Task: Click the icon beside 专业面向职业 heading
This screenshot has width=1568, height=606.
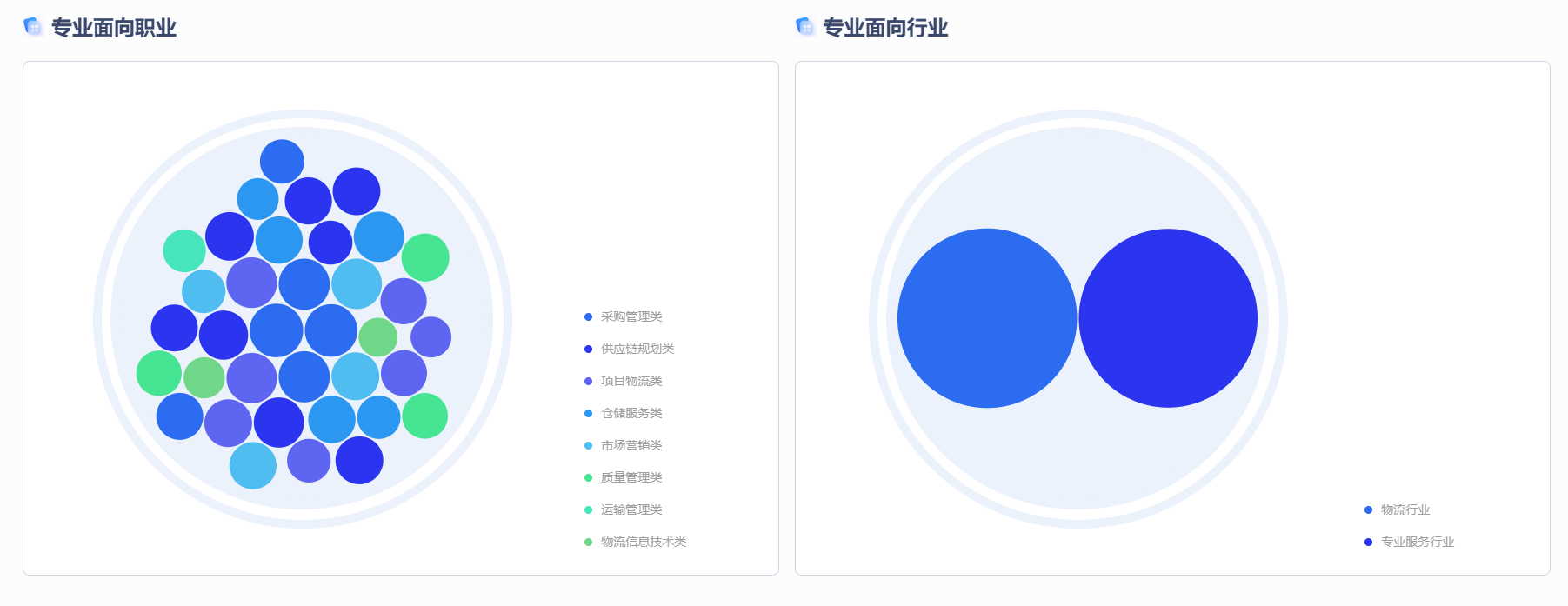Action: click(x=33, y=27)
